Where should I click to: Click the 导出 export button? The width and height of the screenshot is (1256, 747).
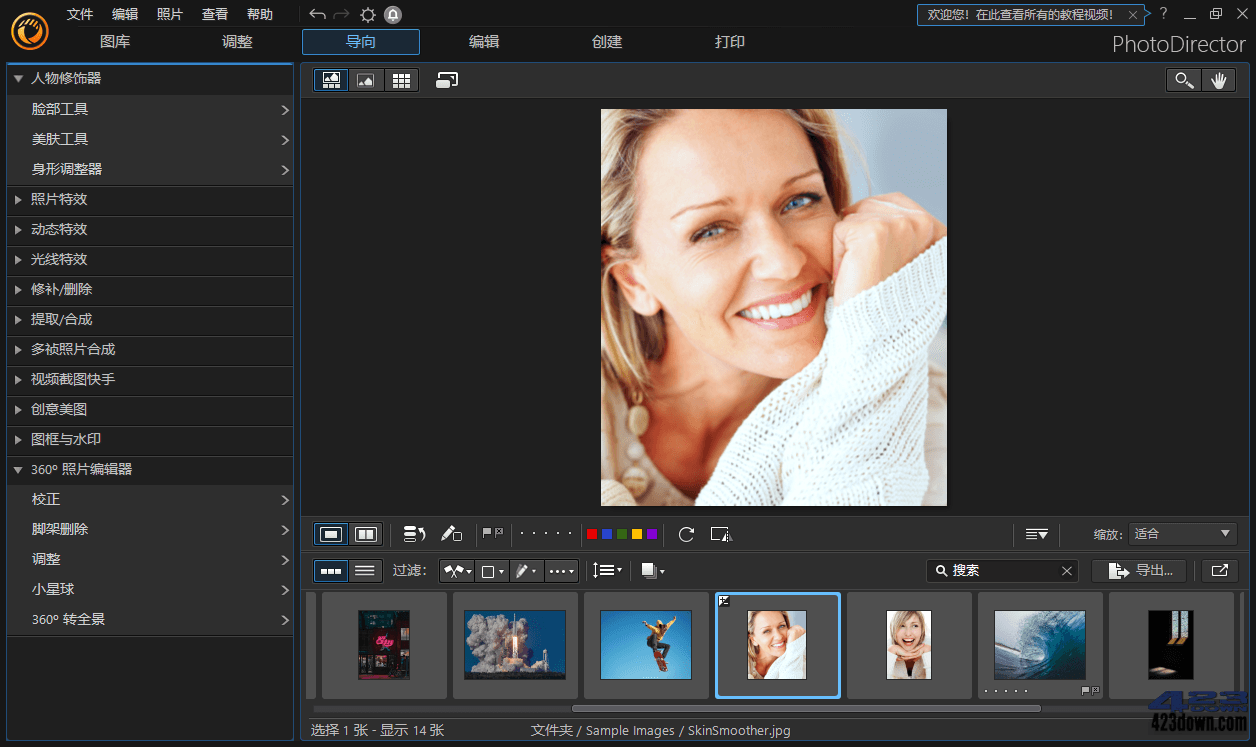1139,570
